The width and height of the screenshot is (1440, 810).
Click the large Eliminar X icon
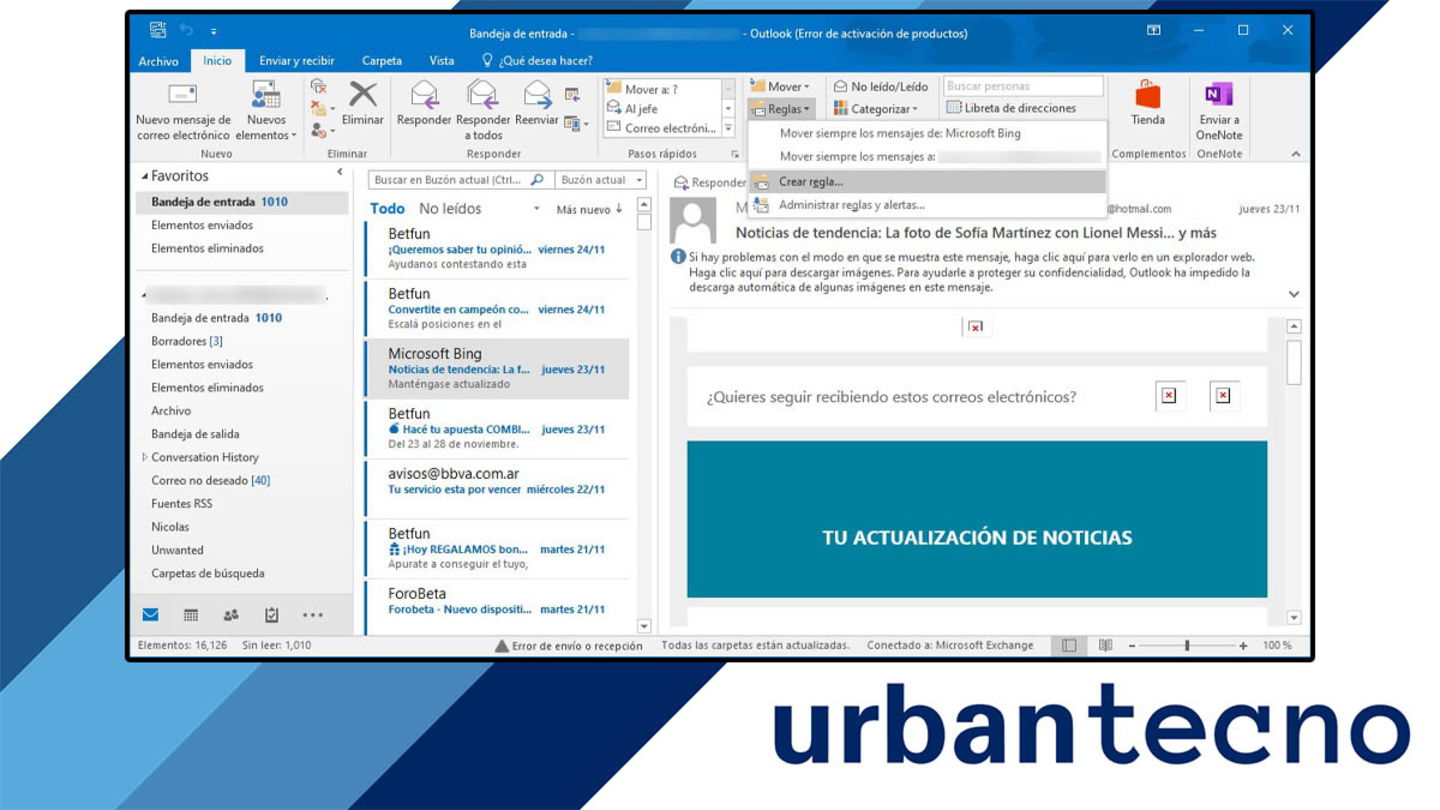362,94
